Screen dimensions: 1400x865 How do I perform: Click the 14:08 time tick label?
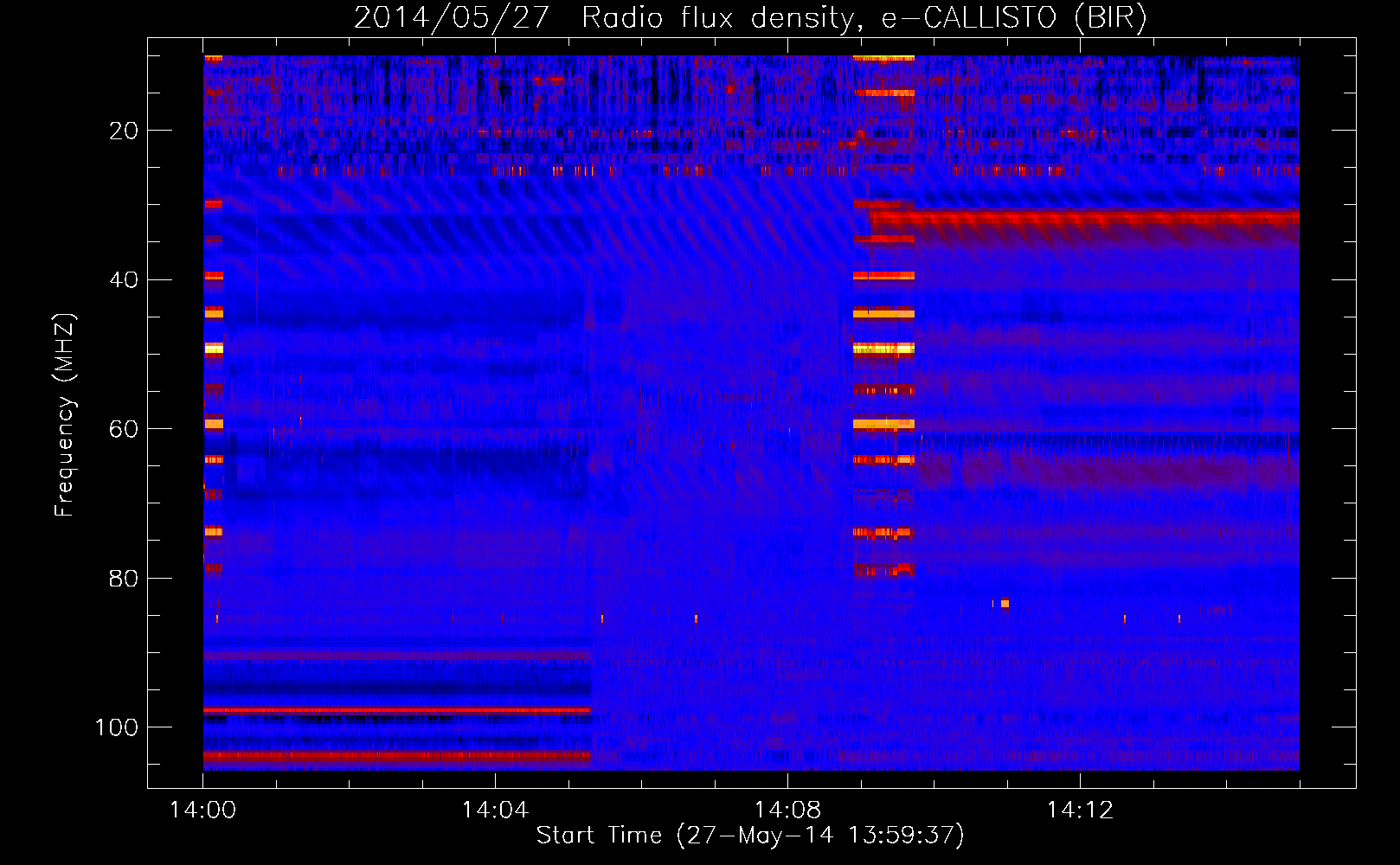tap(787, 811)
